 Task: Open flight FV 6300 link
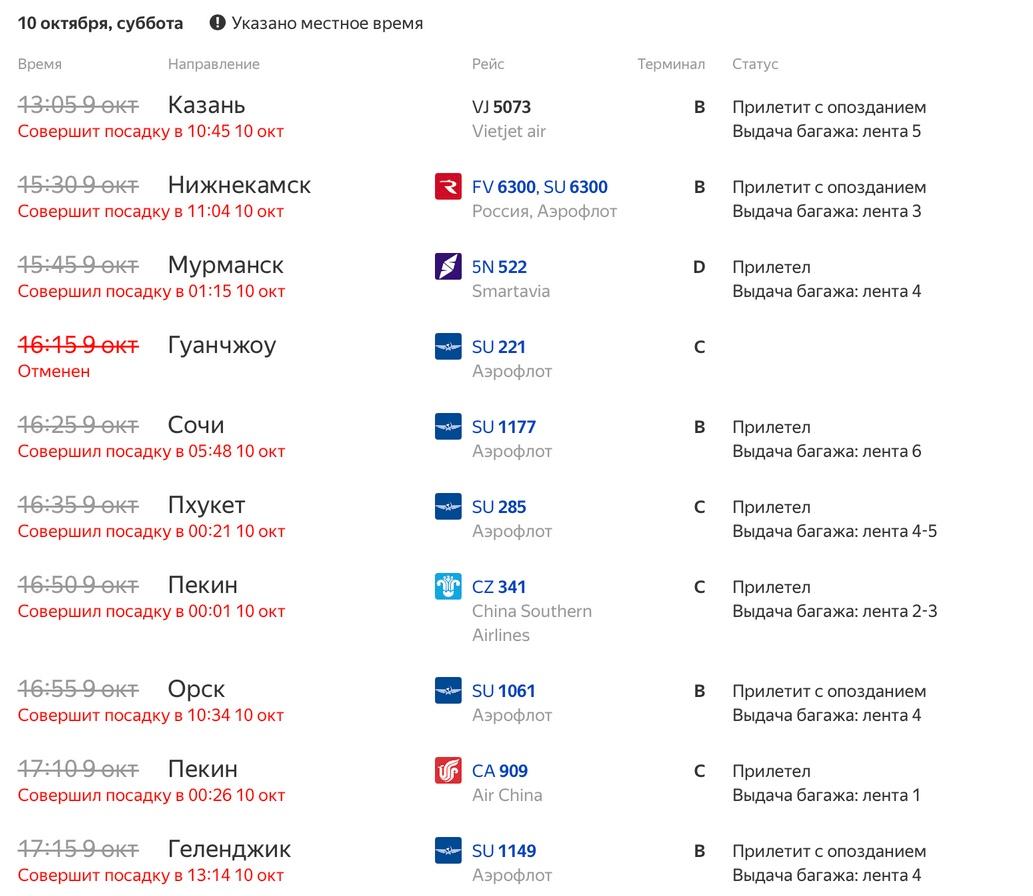coord(503,187)
